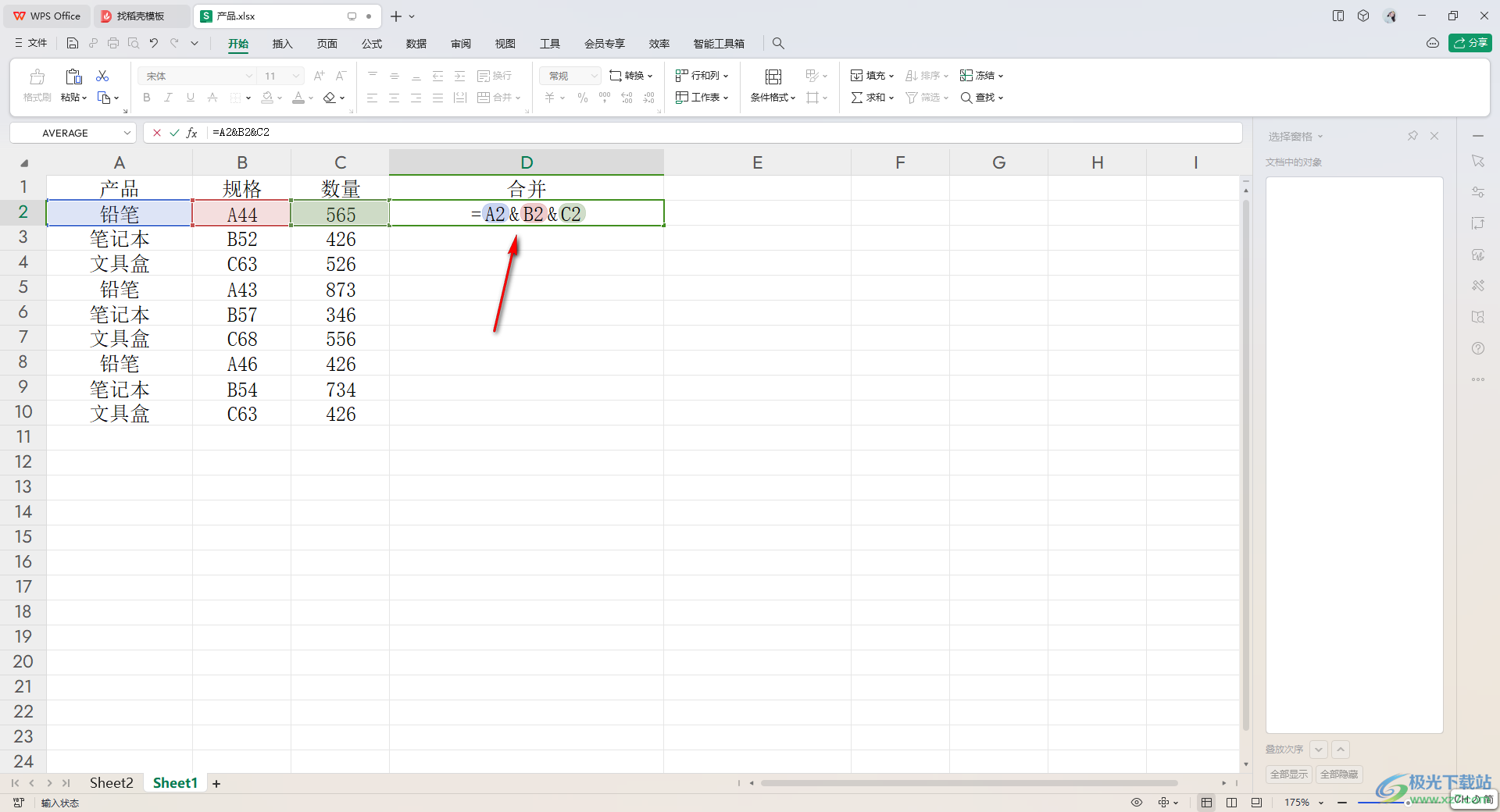This screenshot has width=1500, height=812.
Task: Click the formula bar input field
Action: (723, 133)
